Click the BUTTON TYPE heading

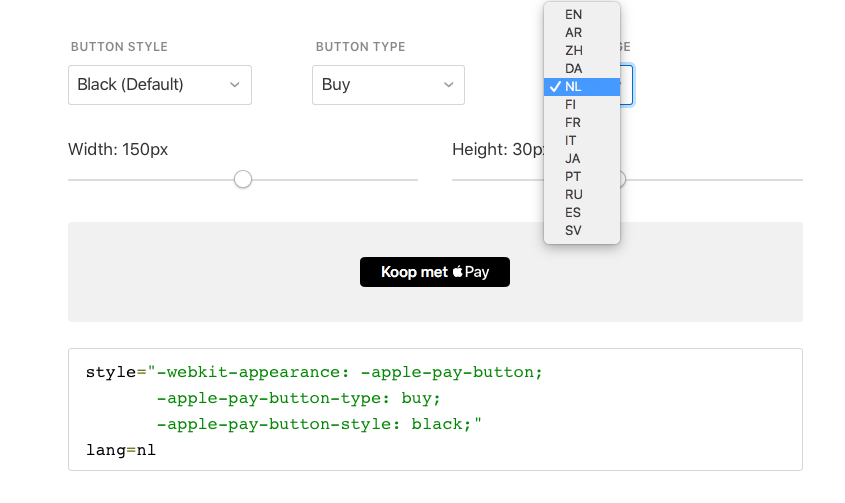[x=361, y=47]
